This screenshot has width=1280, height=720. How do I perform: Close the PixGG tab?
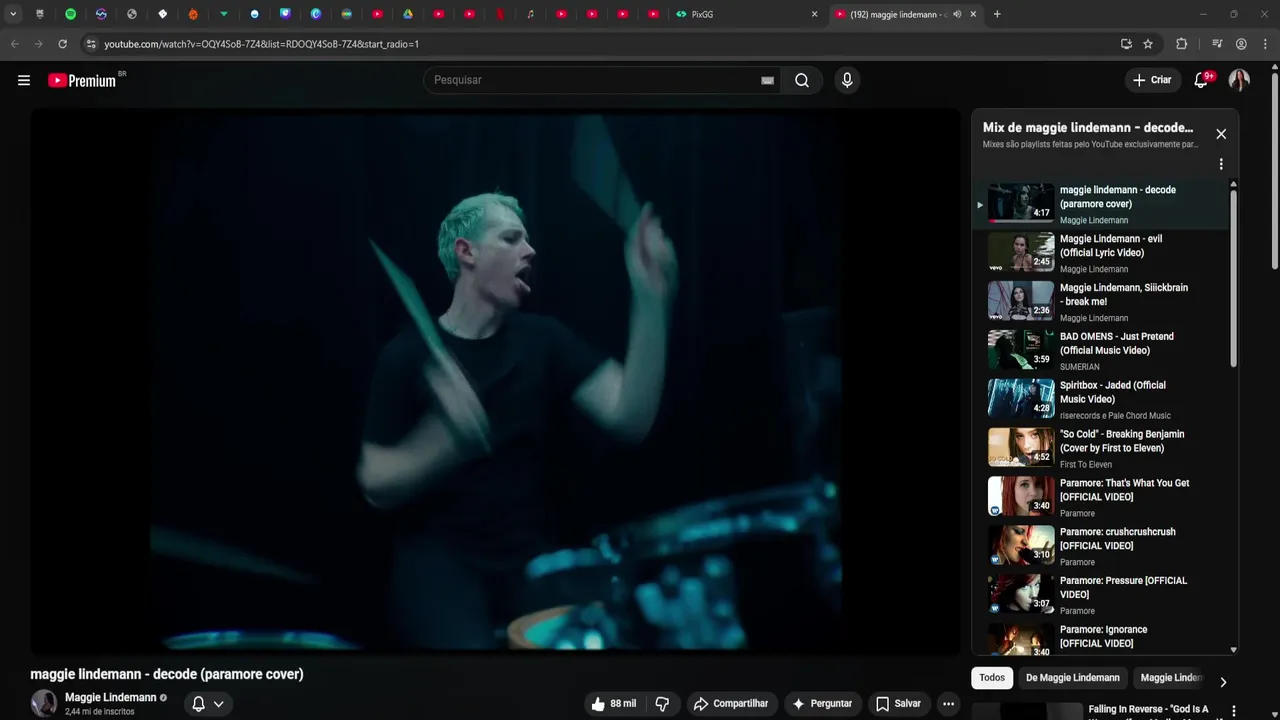point(814,14)
